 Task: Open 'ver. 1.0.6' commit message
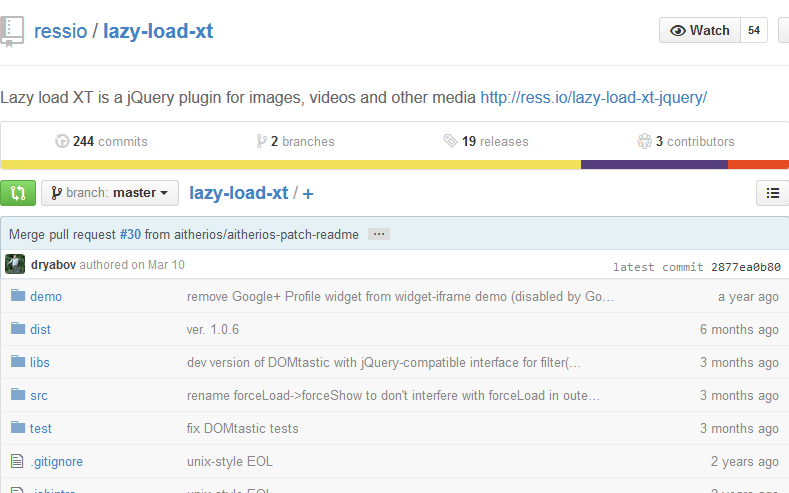[213, 330]
